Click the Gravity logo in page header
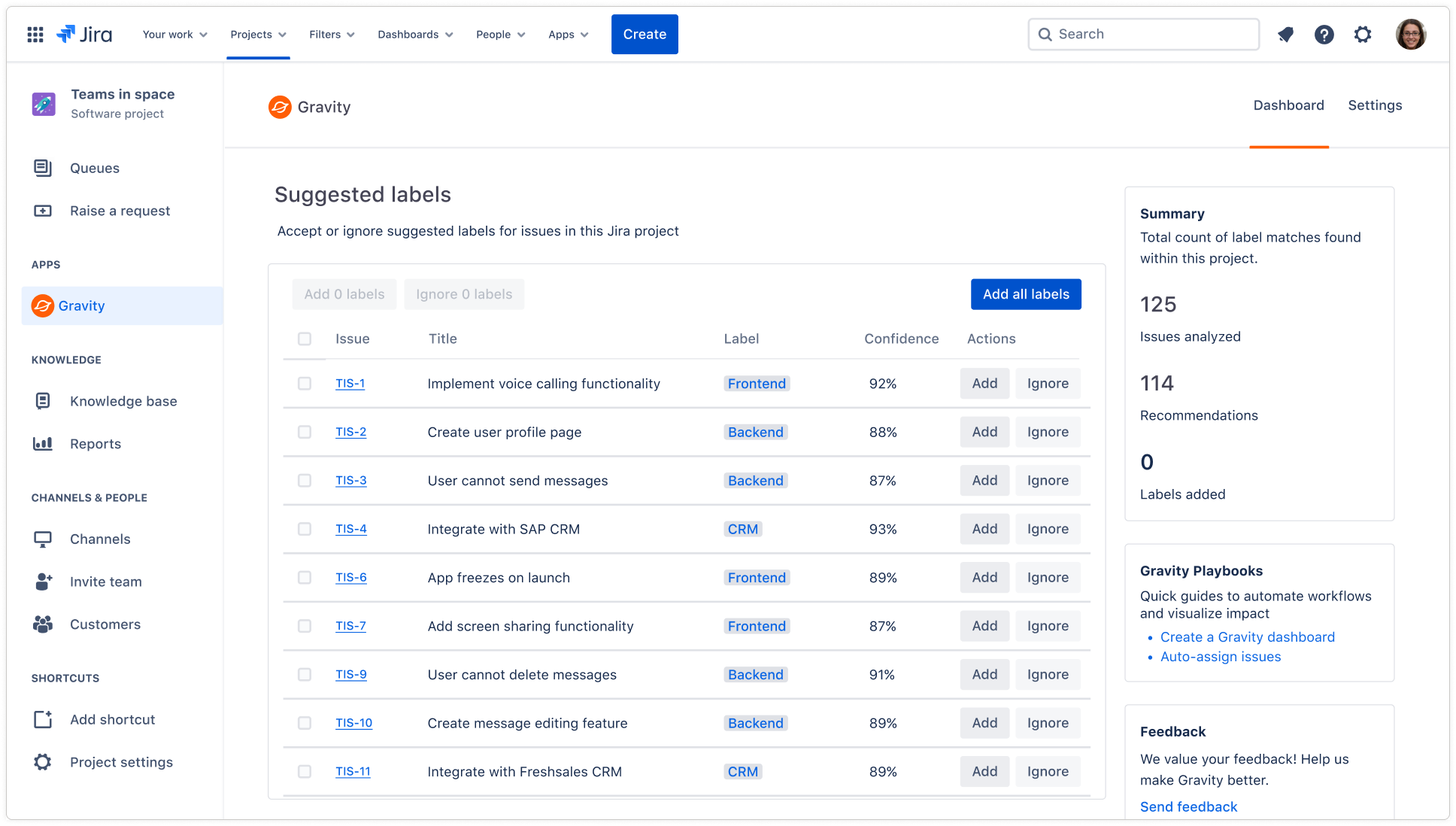 pyautogui.click(x=280, y=107)
